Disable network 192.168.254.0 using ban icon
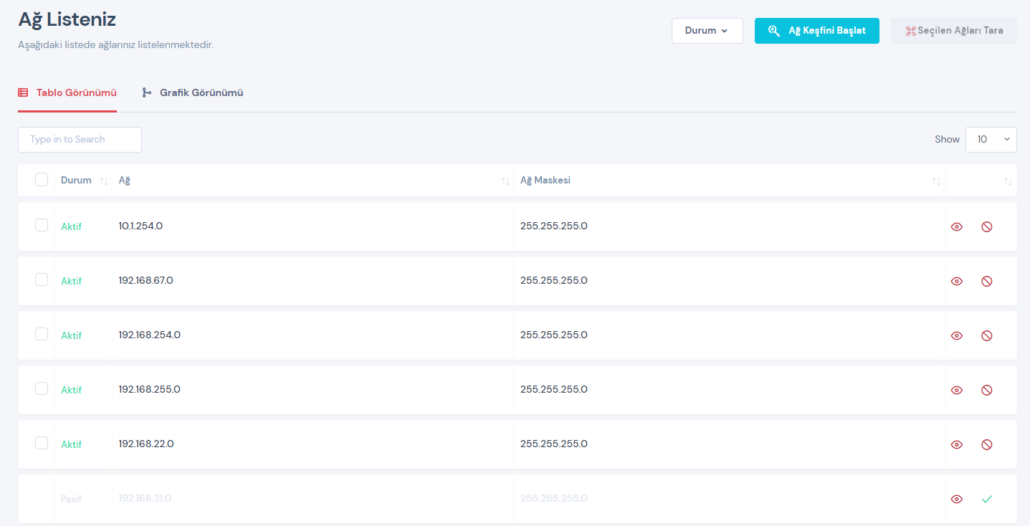The height and width of the screenshot is (526, 1030). click(x=987, y=336)
